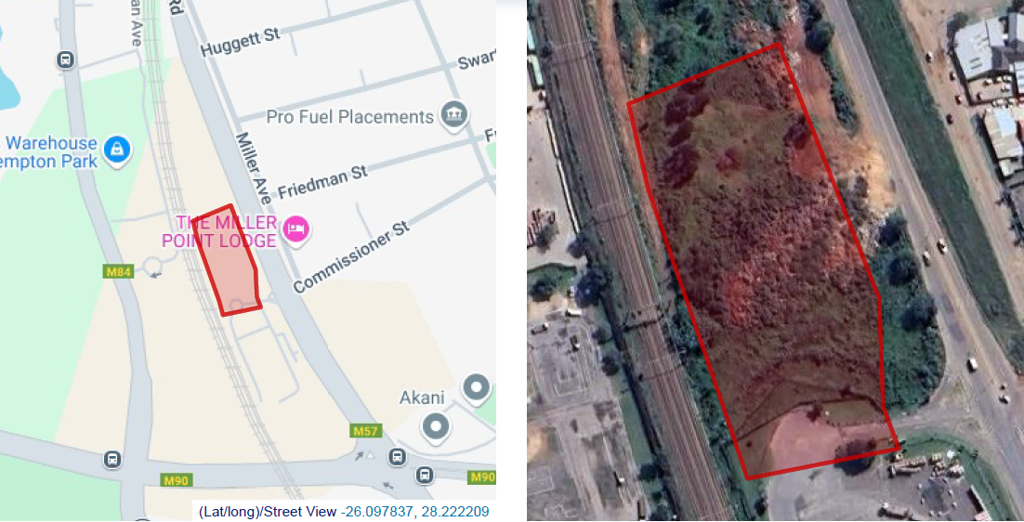Click the (Lat/long)/Street View label
1024x522 pixels.
pos(267,512)
